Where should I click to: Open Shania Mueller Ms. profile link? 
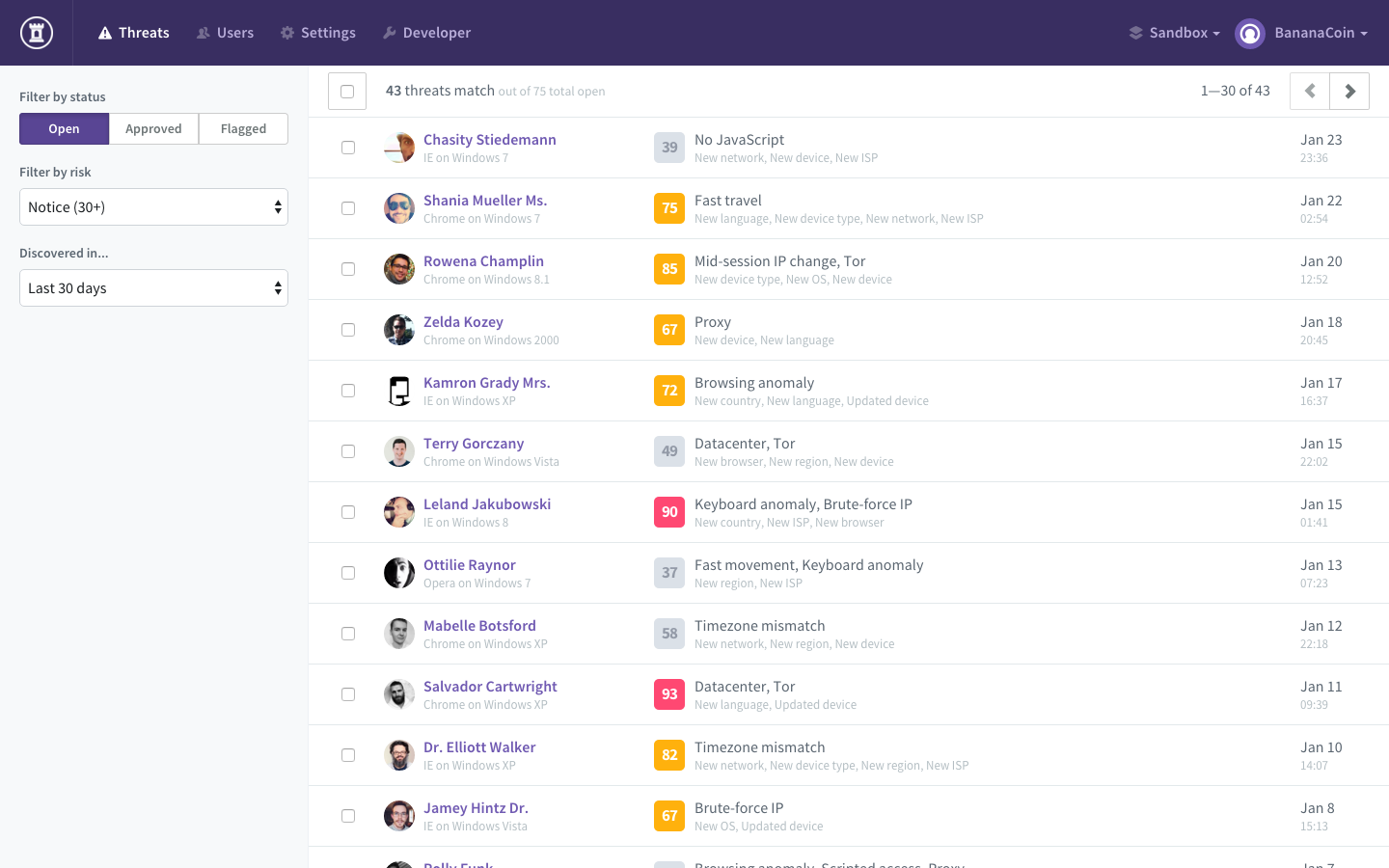[485, 201]
